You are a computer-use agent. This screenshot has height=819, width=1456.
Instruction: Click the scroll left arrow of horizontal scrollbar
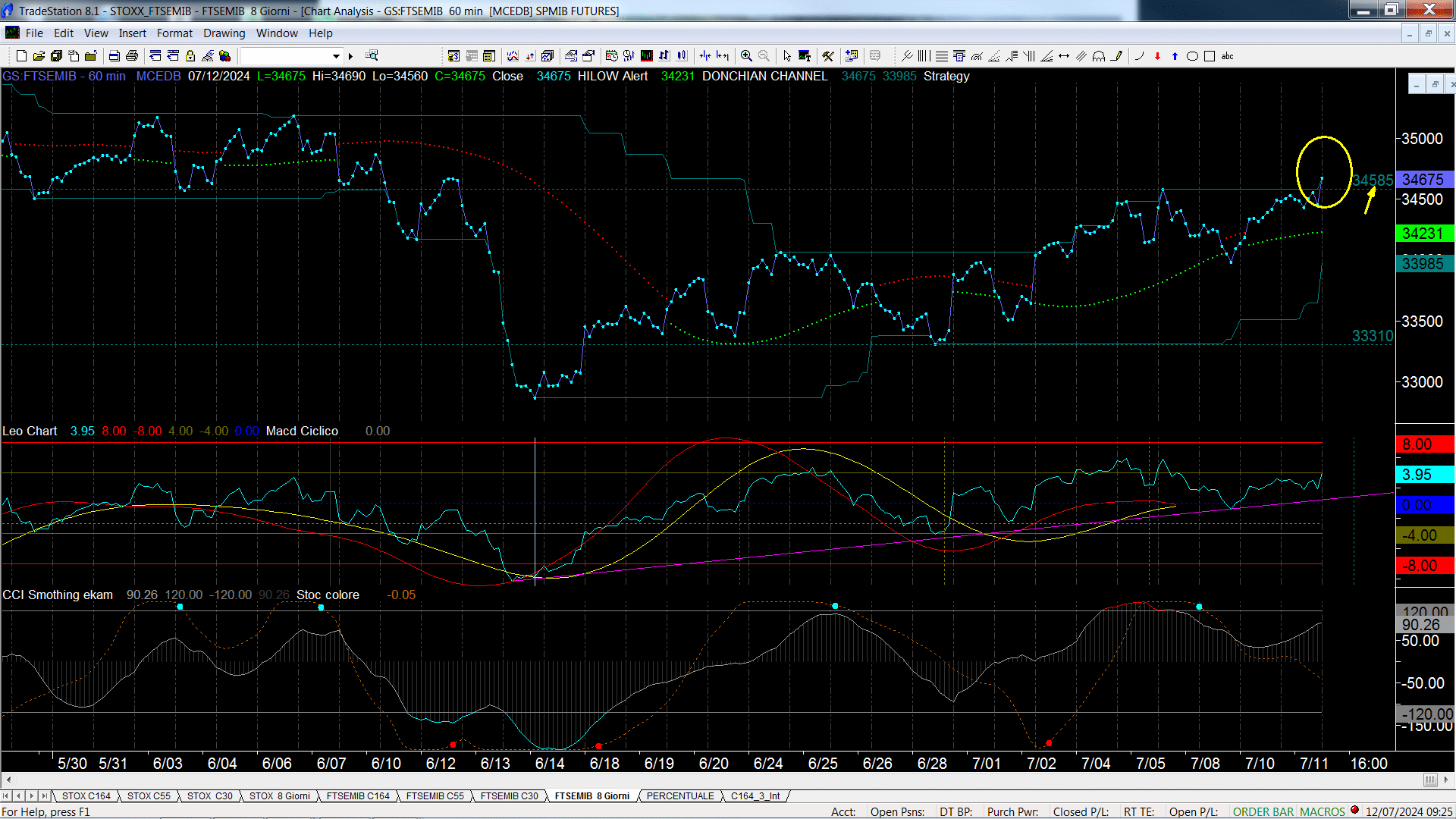[x=8, y=780]
